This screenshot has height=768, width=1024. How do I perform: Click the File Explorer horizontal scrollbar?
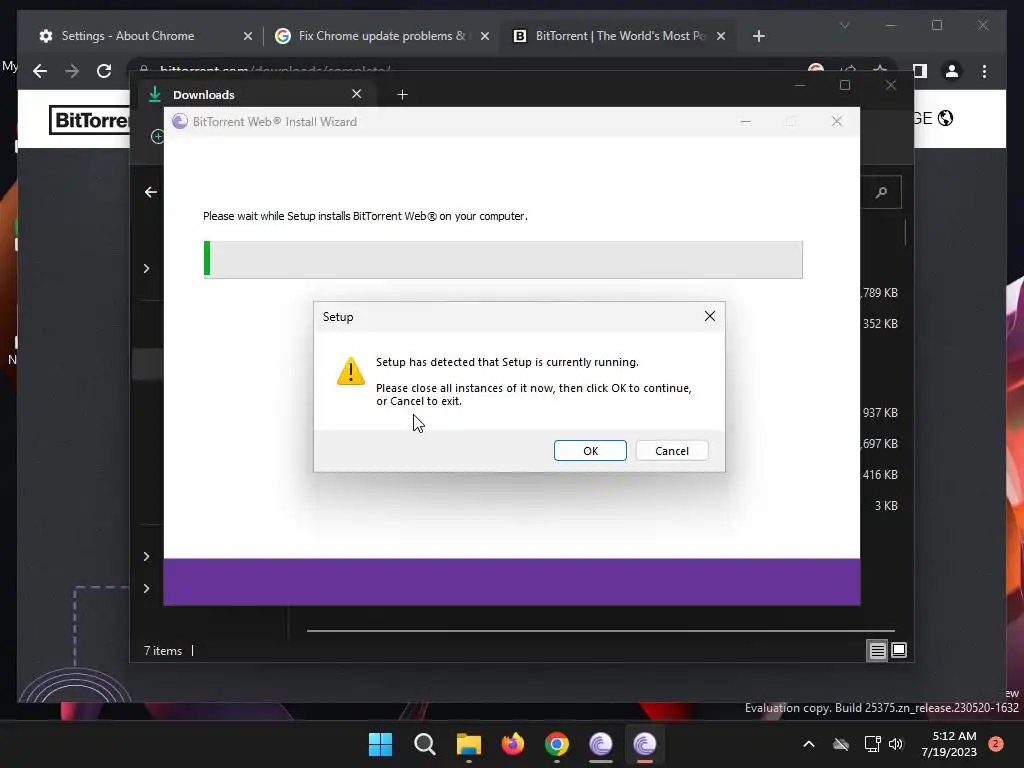(x=601, y=631)
